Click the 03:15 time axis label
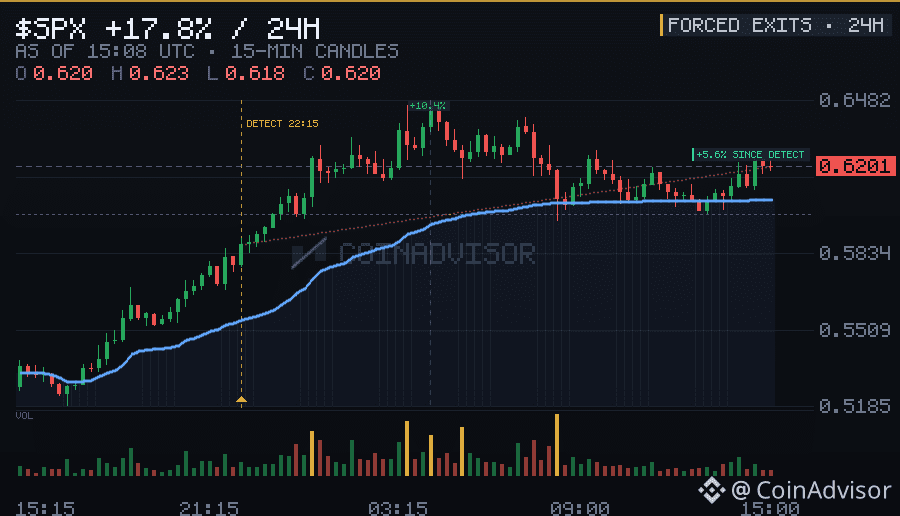 click(x=398, y=509)
